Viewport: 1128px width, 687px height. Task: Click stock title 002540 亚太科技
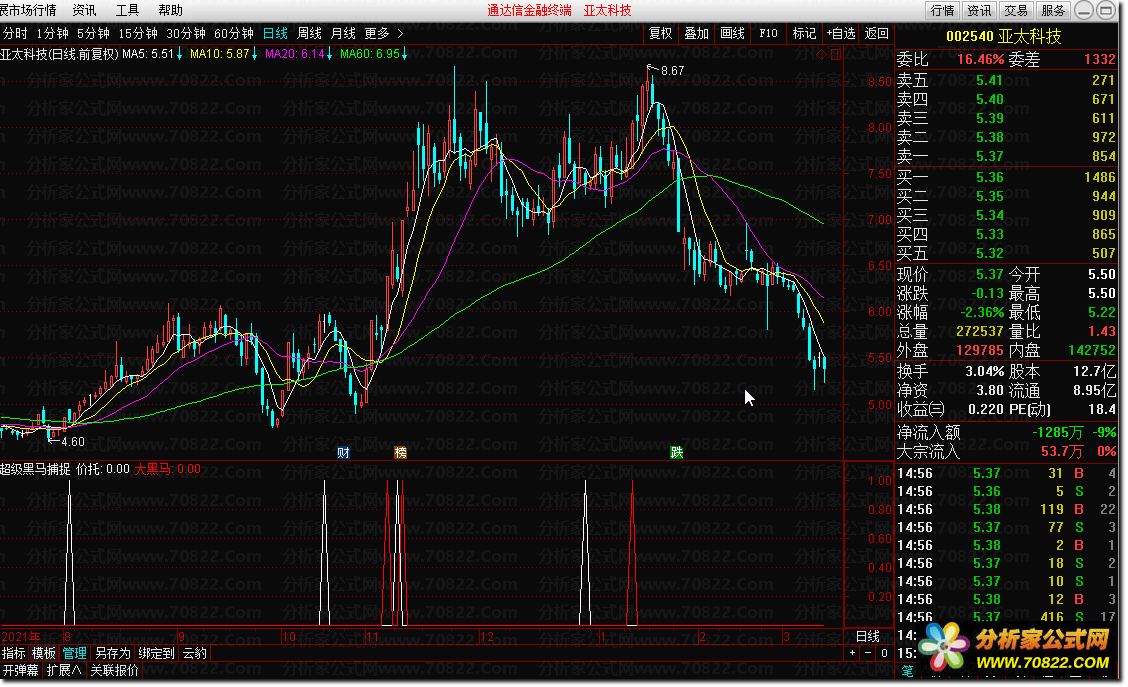(1004, 36)
